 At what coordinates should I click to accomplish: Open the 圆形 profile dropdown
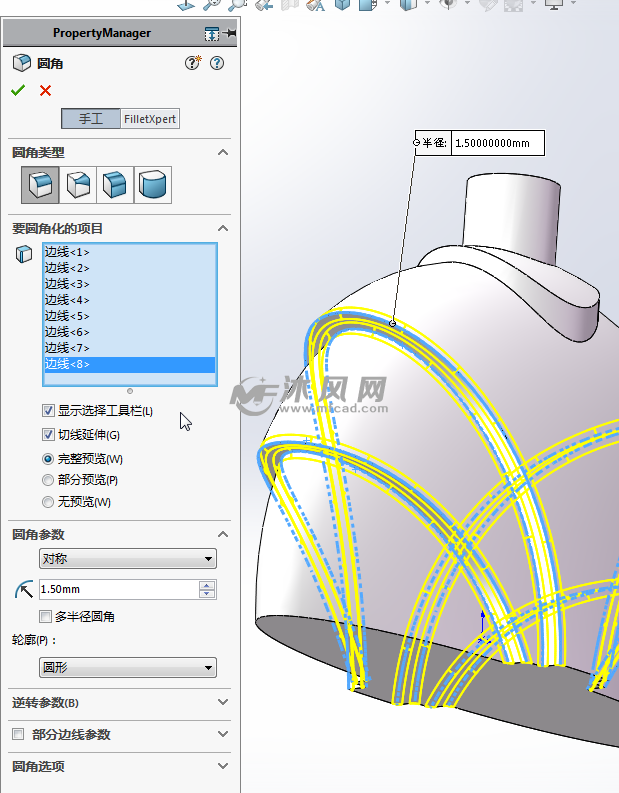point(128,668)
